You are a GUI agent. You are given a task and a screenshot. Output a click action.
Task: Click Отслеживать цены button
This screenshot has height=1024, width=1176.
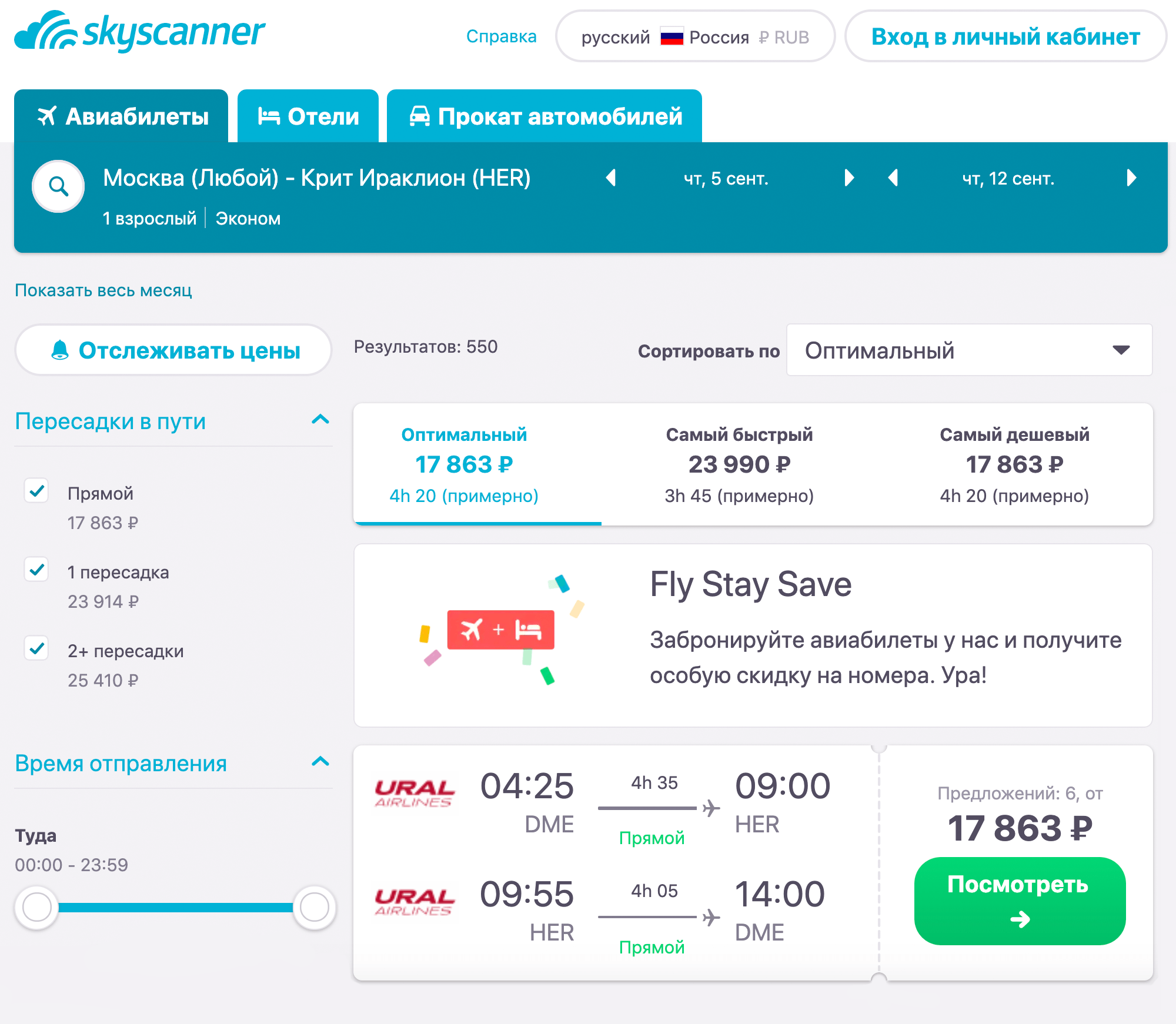173,350
